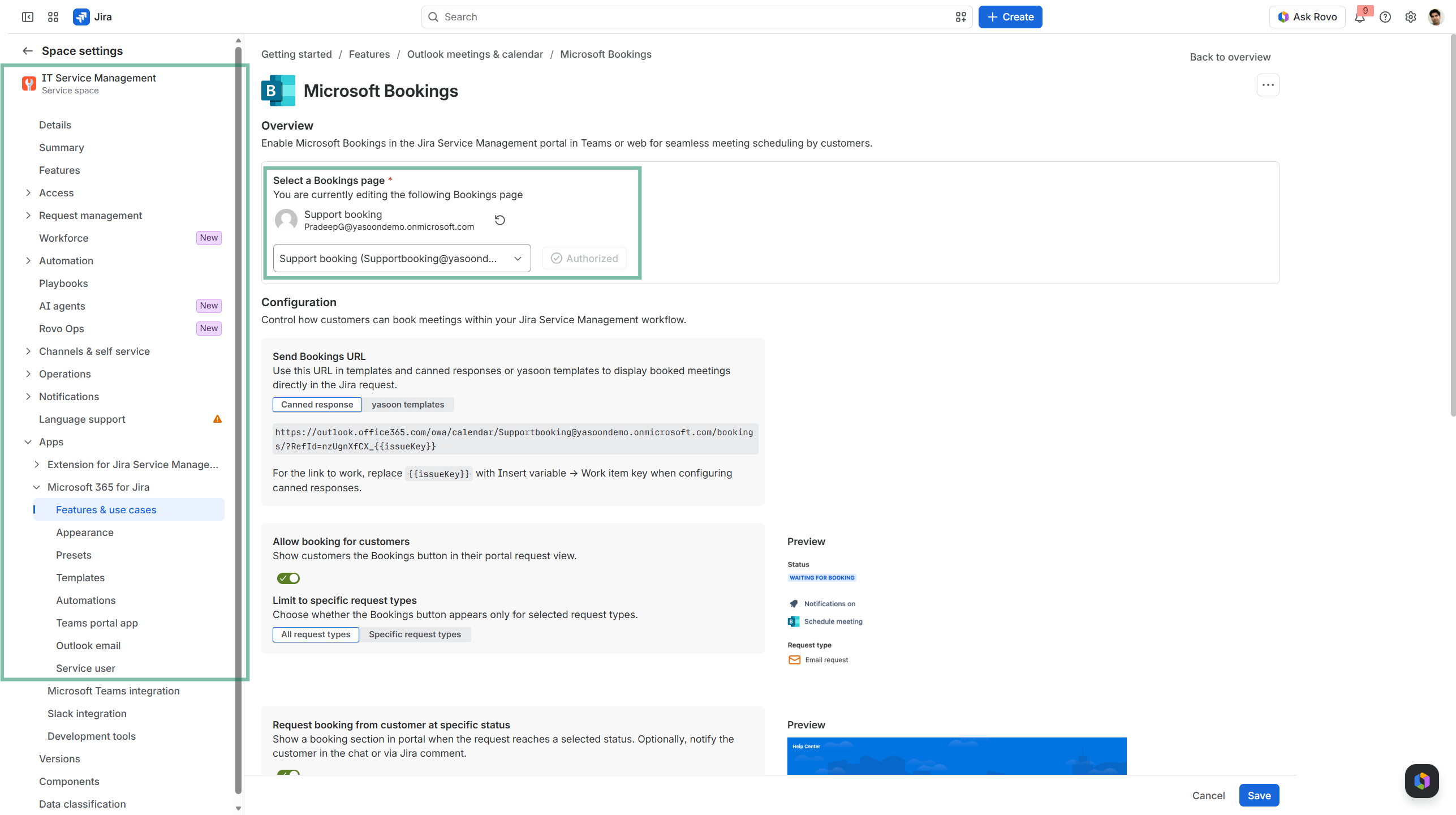Viewport: 1456px width, 815px height.
Task: Open the user profile avatar
Action: point(1436,17)
